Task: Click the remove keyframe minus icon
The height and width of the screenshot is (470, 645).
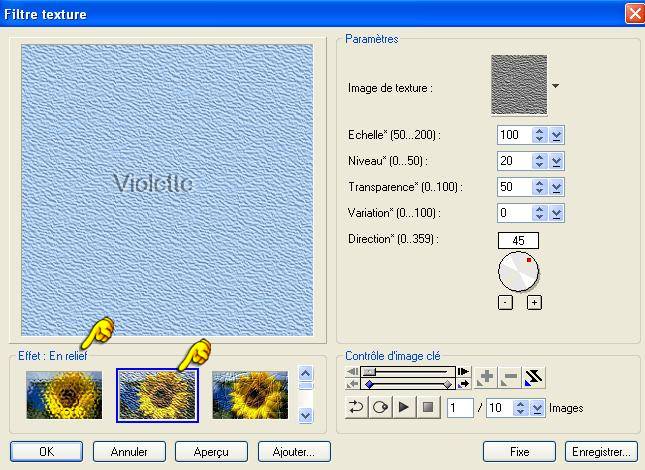Action: (x=510, y=377)
